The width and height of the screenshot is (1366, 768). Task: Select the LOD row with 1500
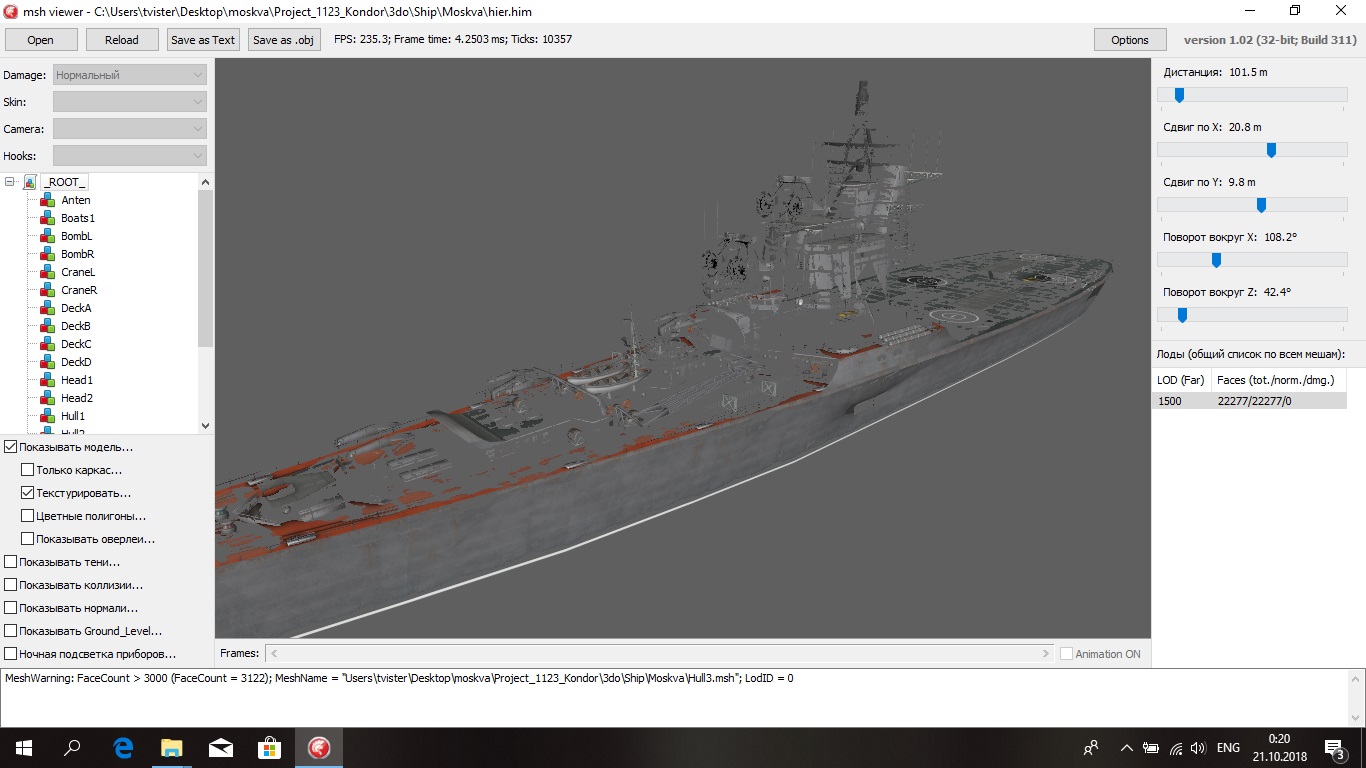click(x=1249, y=401)
